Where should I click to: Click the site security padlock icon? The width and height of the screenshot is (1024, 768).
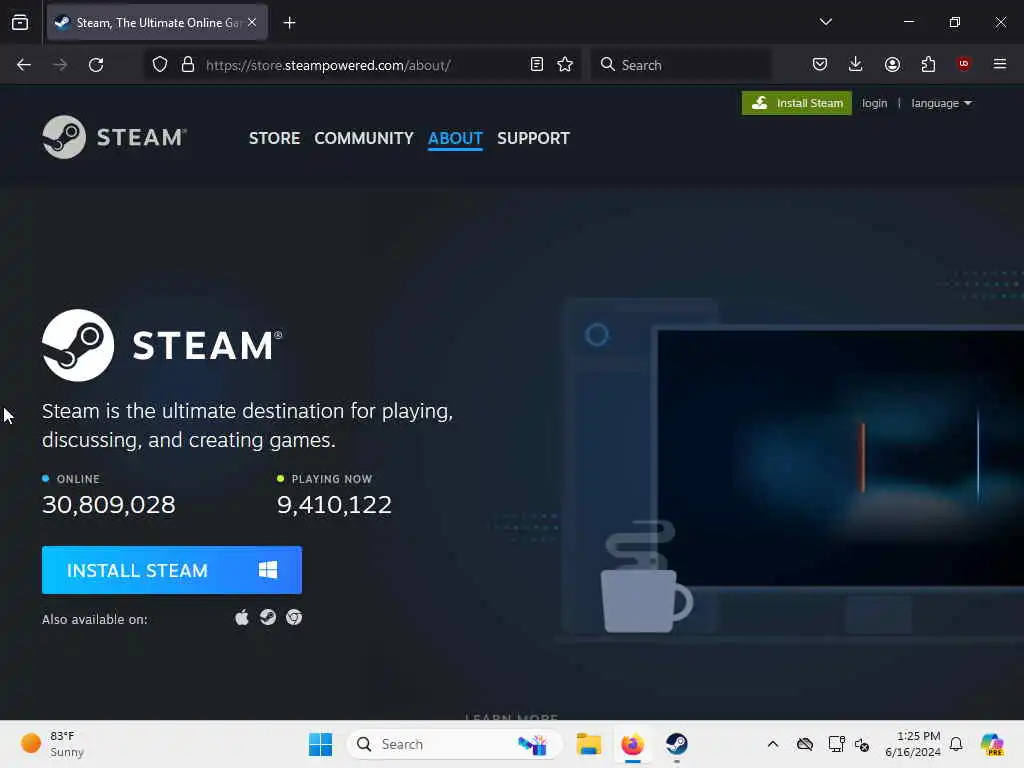click(188, 65)
